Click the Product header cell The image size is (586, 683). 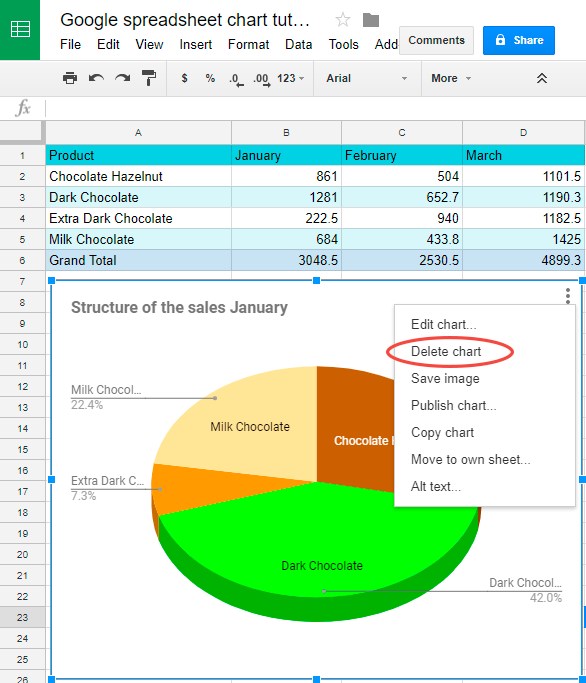click(x=139, y=156)
